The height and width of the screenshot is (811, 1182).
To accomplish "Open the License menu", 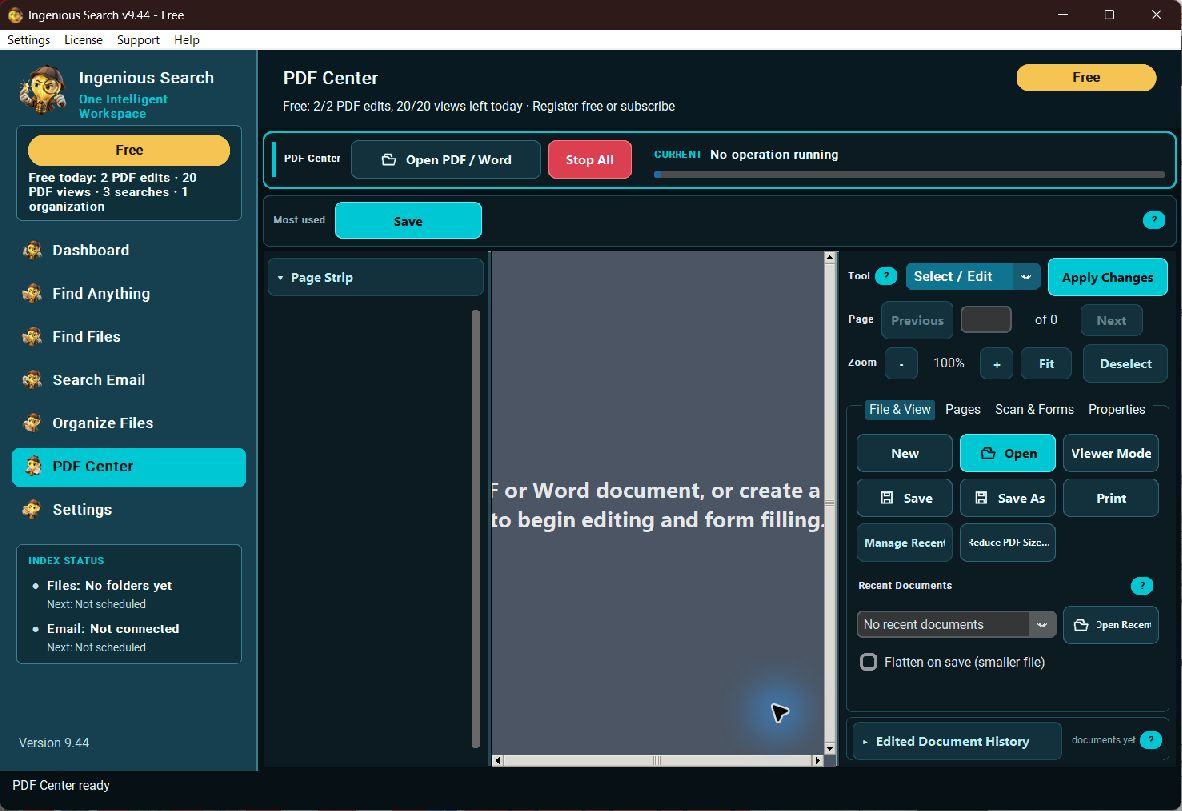I will coord(83,40).
